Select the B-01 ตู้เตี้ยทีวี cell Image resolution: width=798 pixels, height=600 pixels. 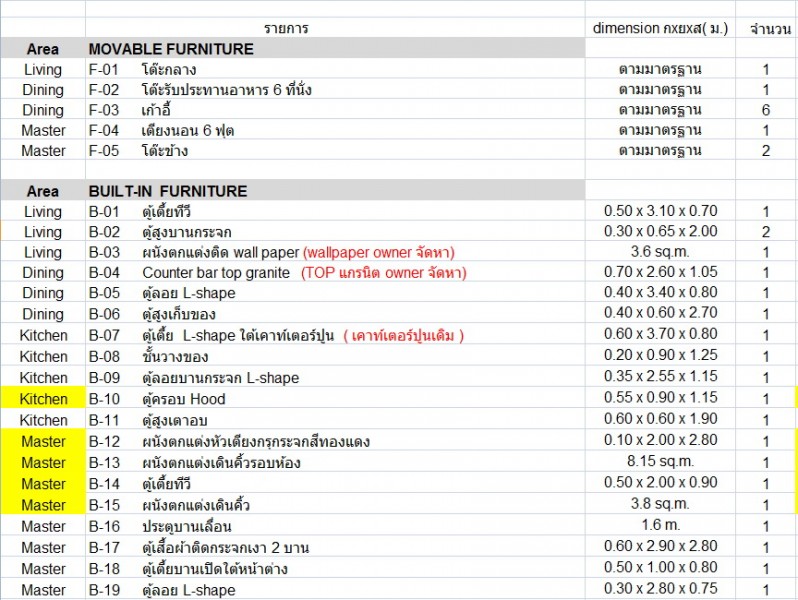(335, 211)
